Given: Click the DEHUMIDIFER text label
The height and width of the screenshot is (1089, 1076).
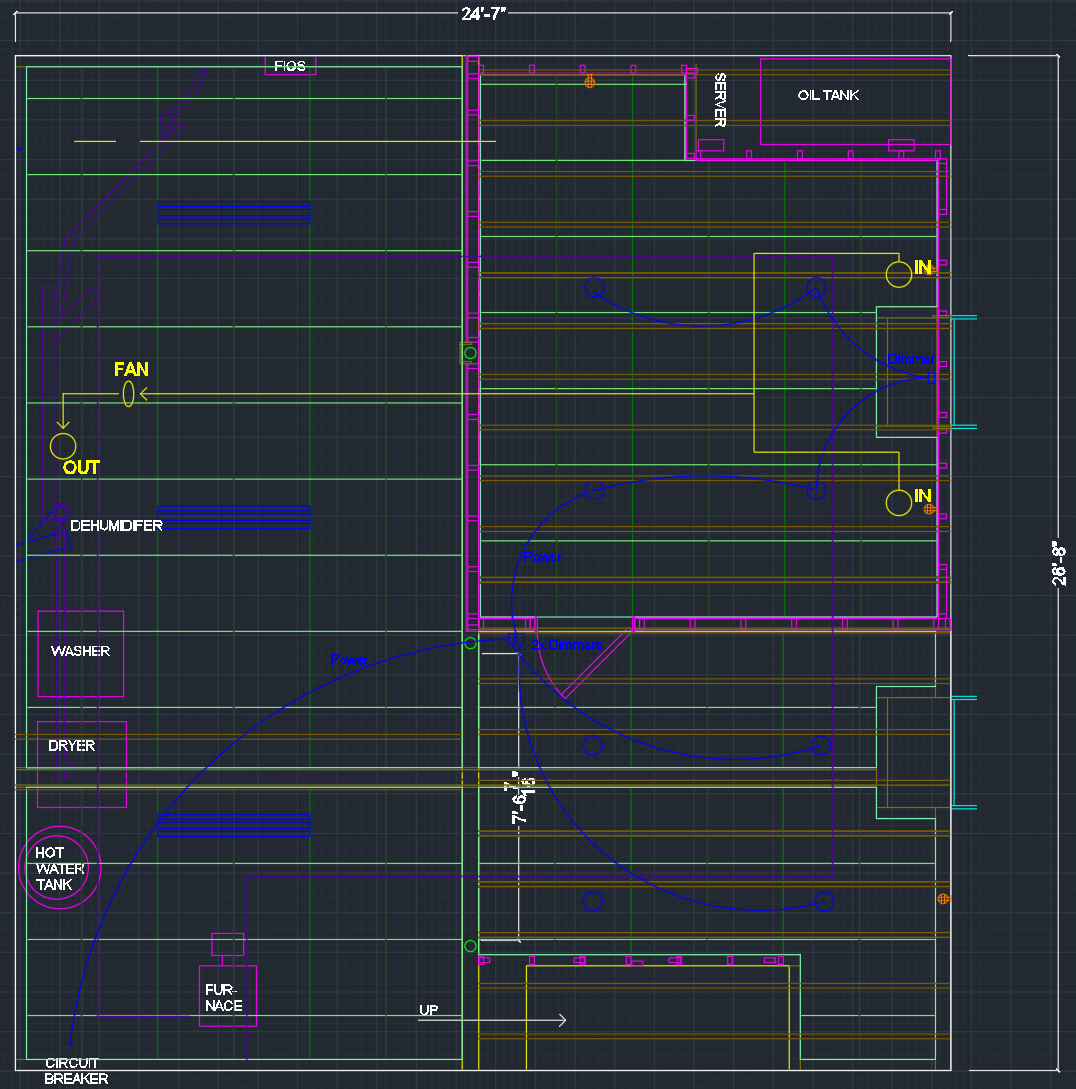Looking at the screenshot, I should point(116,525).
